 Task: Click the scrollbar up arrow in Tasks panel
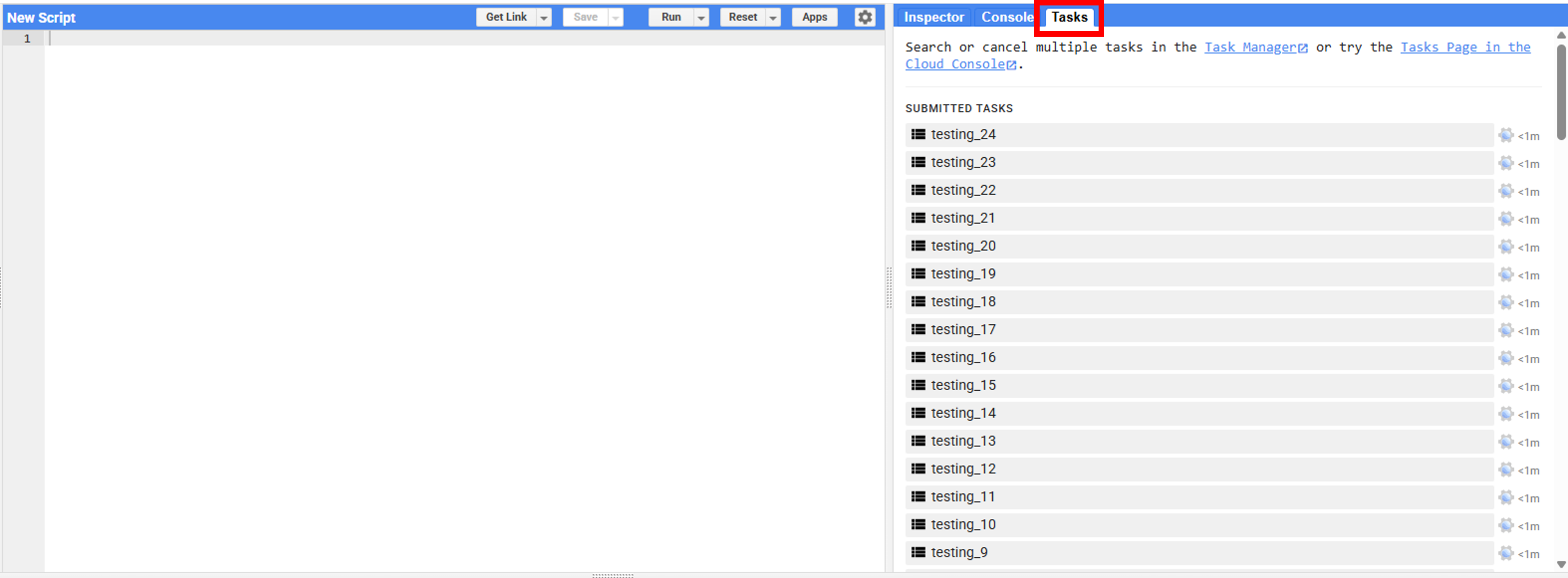(1561, 35)
